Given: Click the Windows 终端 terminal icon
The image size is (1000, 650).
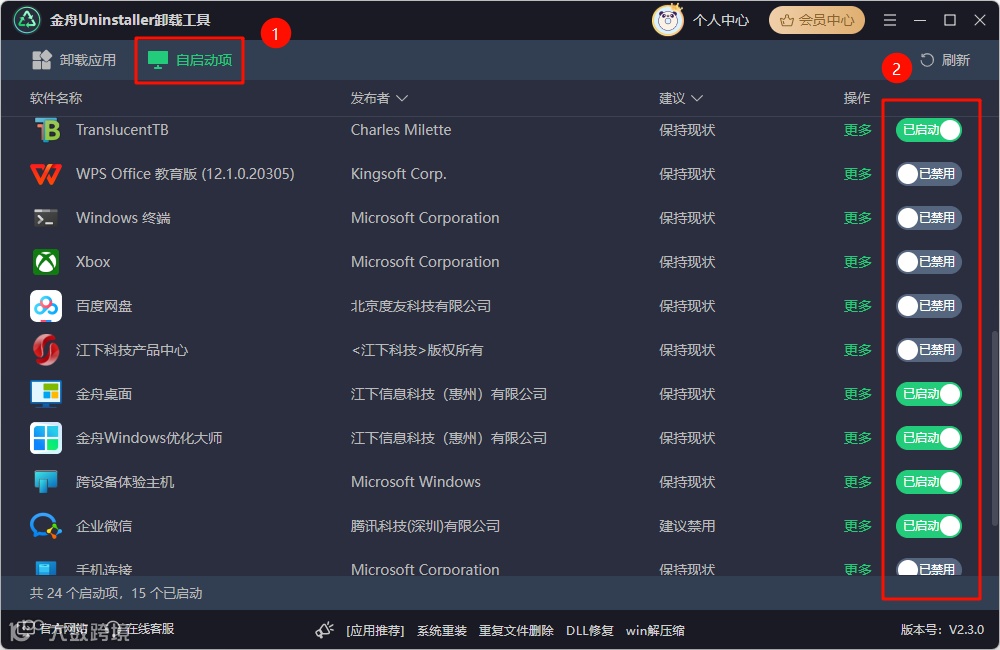Looking at the screenshot, I should pos(46,218).
